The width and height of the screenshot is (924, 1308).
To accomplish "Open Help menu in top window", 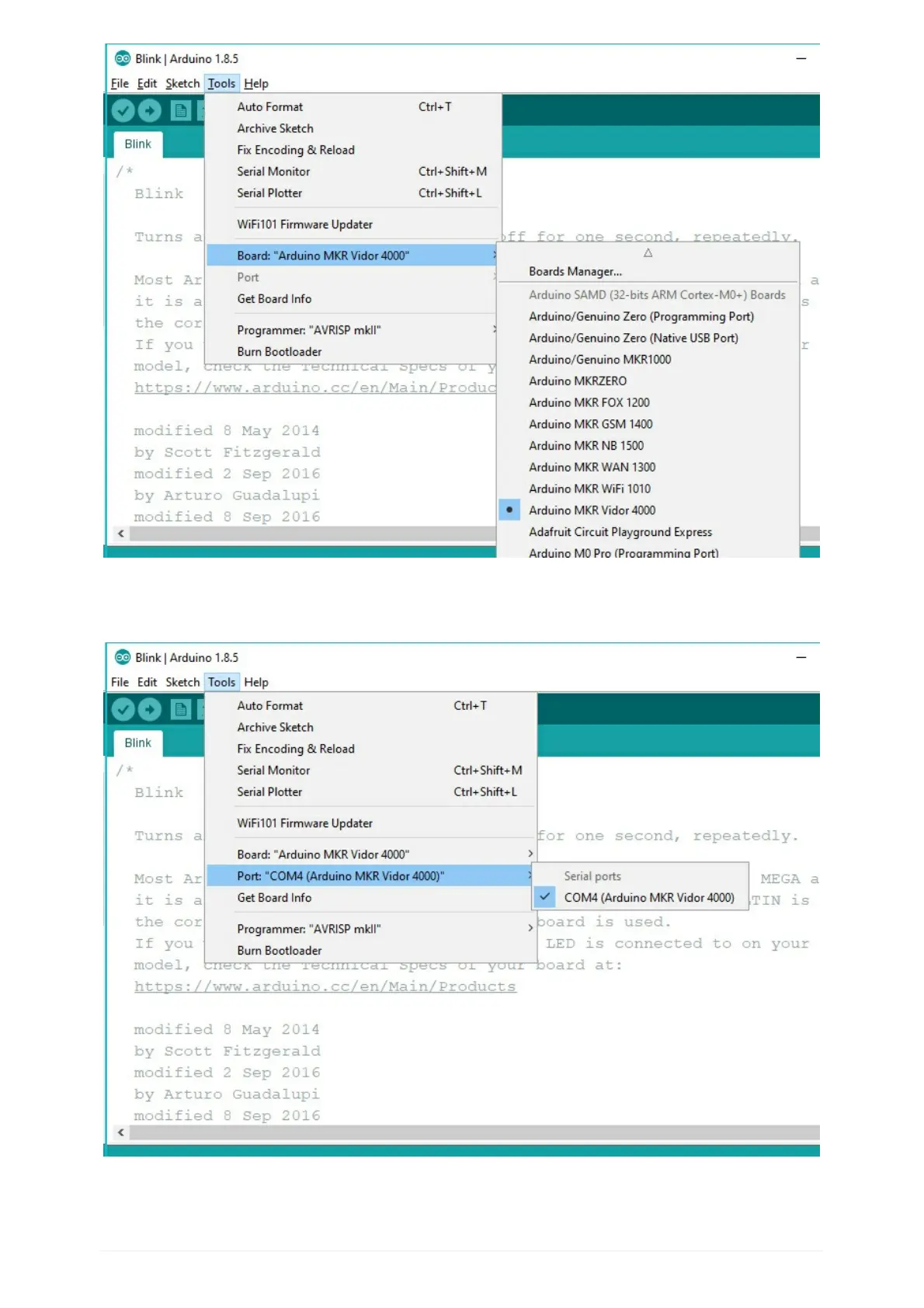I will [256, 83].
